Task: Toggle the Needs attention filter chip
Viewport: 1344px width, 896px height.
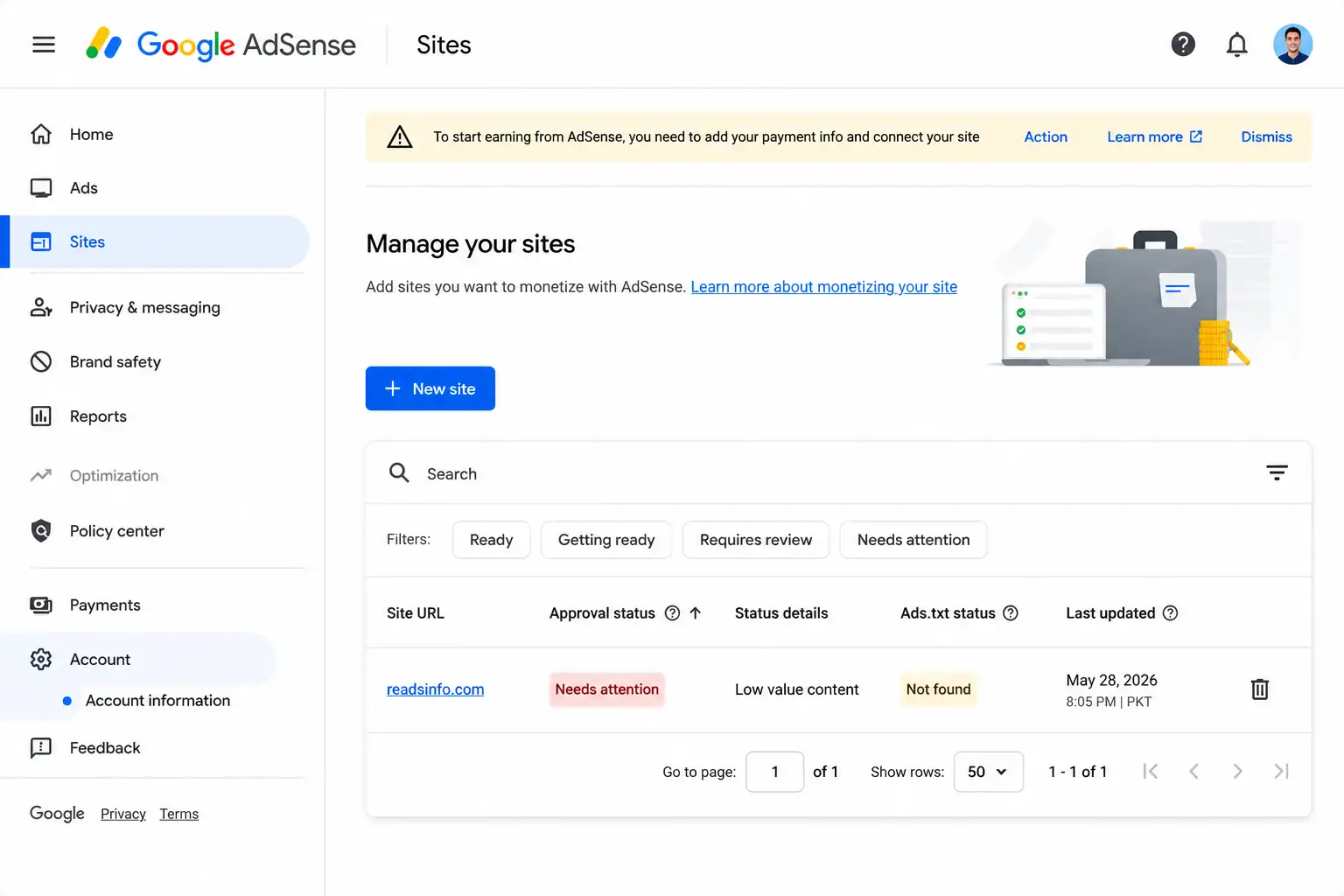Action: [913, 540]
